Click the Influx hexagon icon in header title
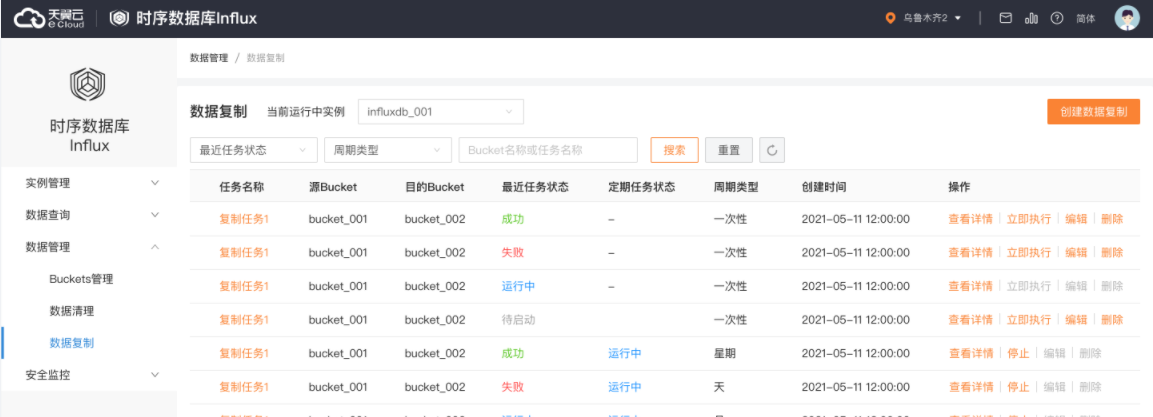 (119, 18)
